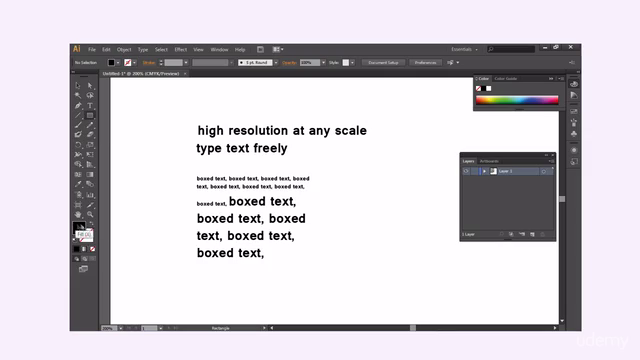Activate the Rotate tool
640x360 pixels.
click(x=78, y=144)
